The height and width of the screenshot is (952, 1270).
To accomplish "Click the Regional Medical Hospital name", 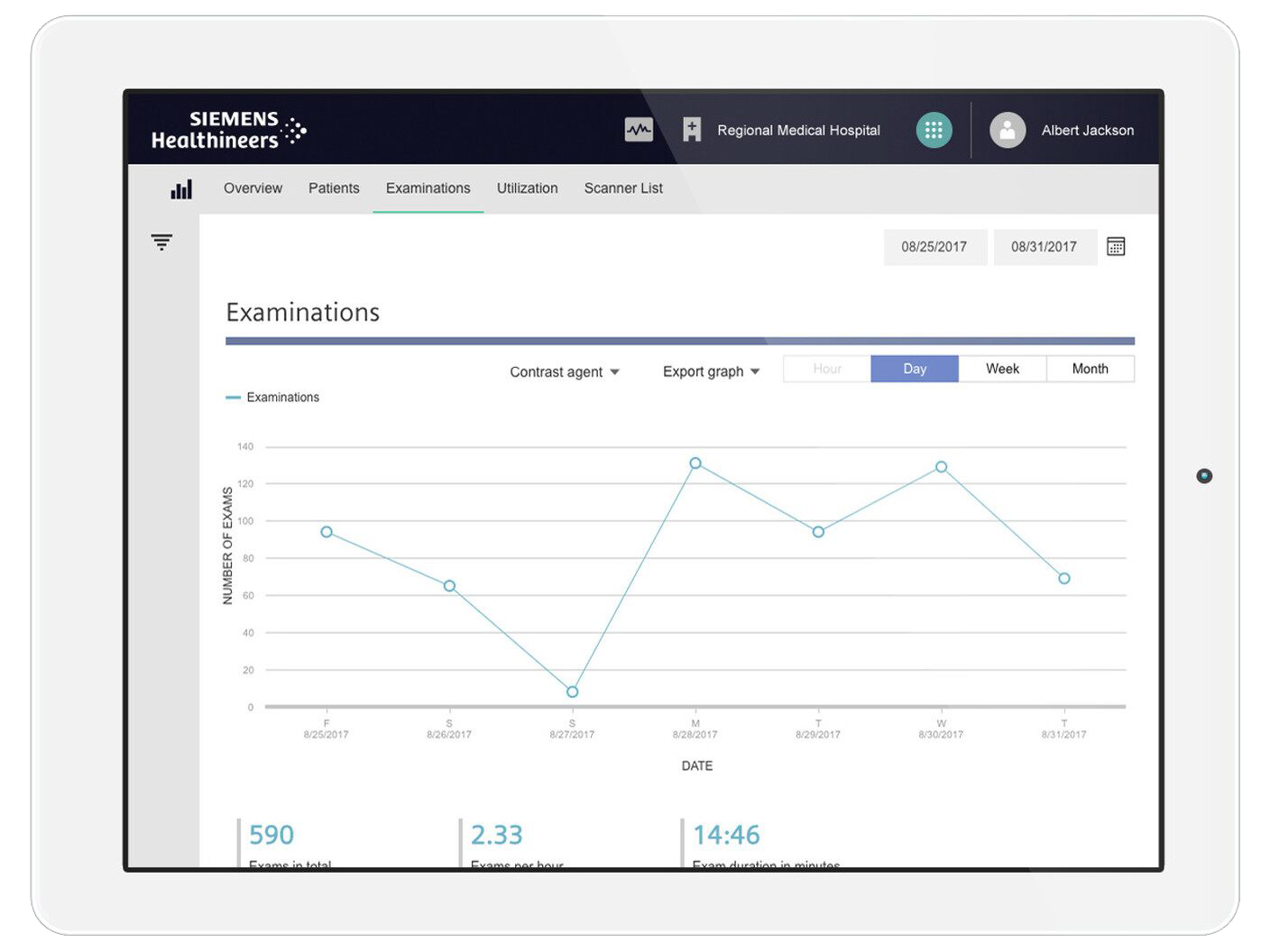I will [x=798, y=131].
